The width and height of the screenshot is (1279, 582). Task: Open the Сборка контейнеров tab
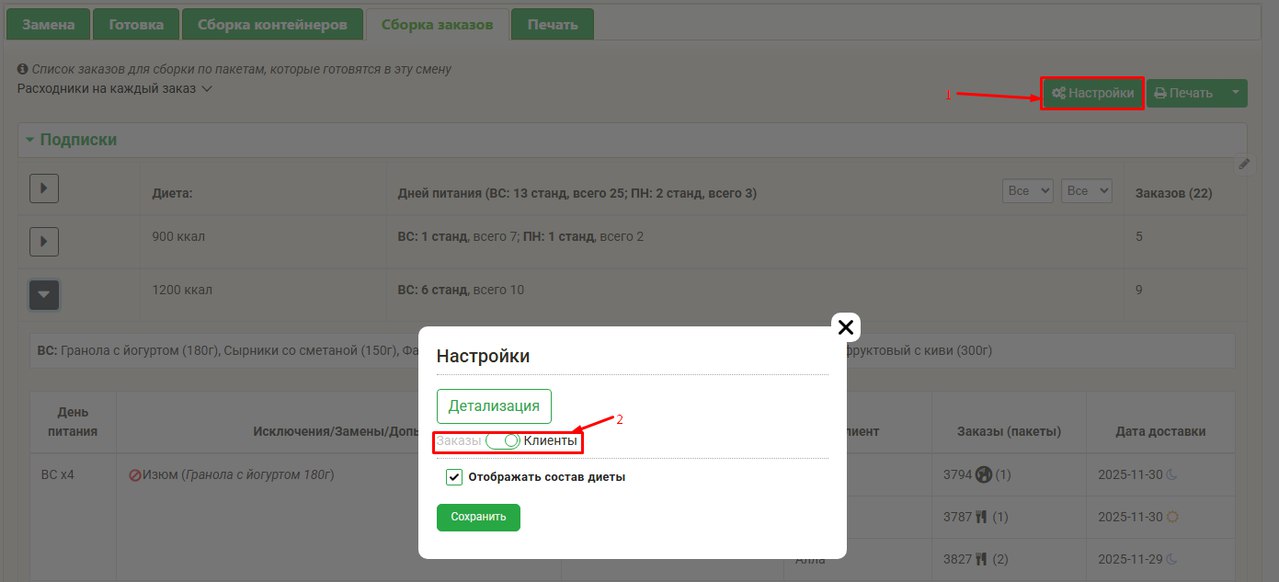[272, 25]
